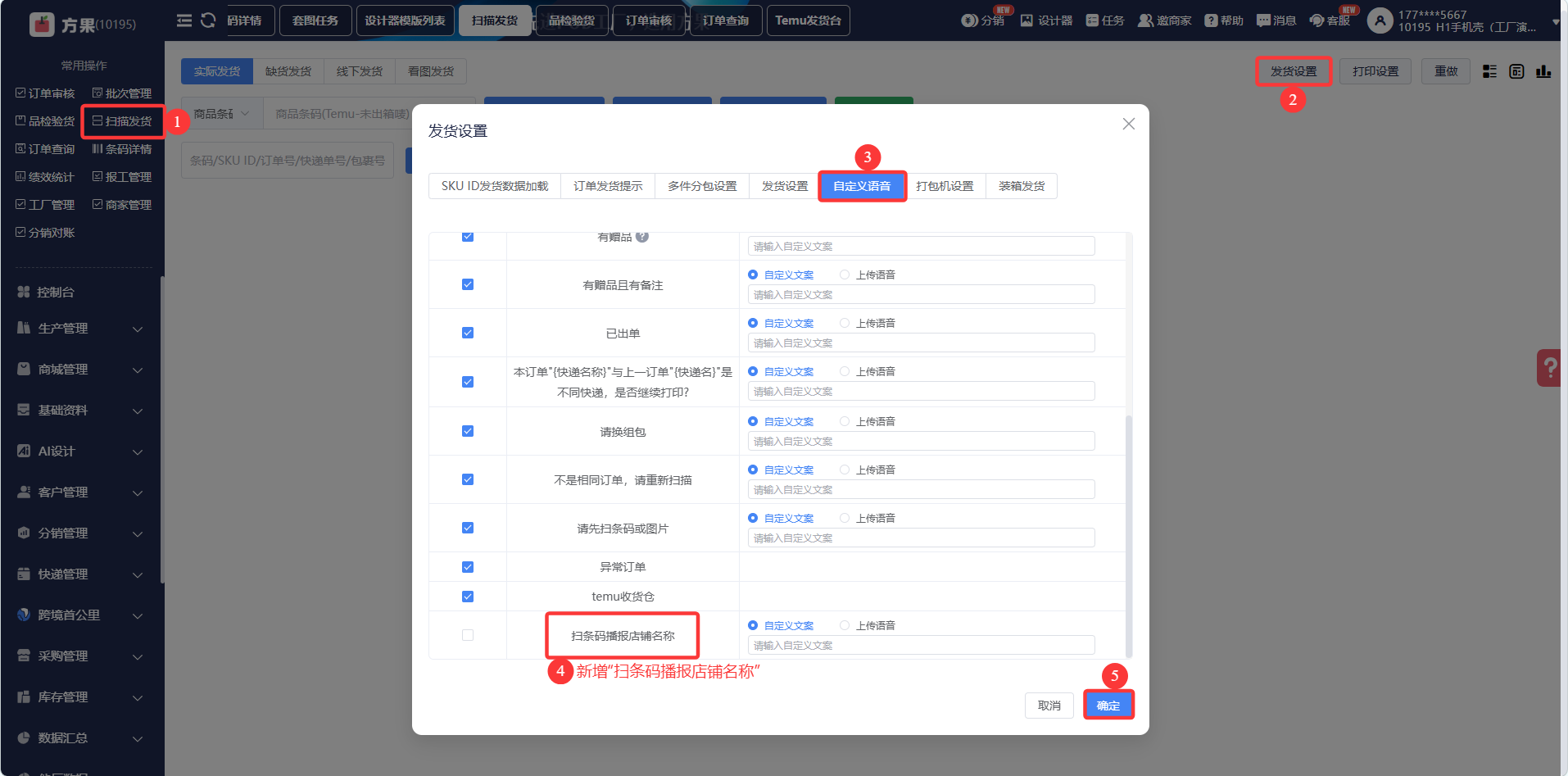Image resolution: width=1568 pixels, height=776 pixels.
Task: Toggle the 异常订单 checkbox
Action: (468, 567)
